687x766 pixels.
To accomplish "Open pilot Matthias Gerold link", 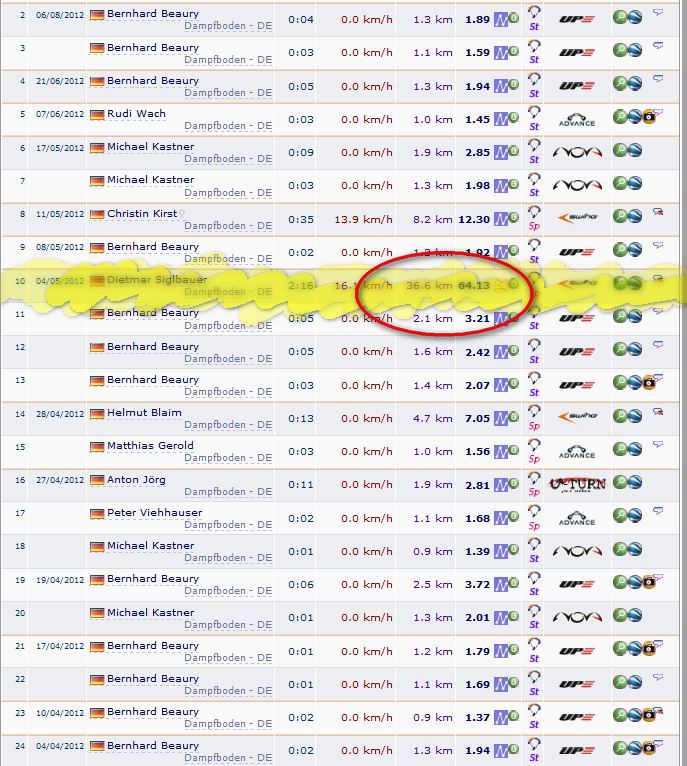I will coord(150,446).
